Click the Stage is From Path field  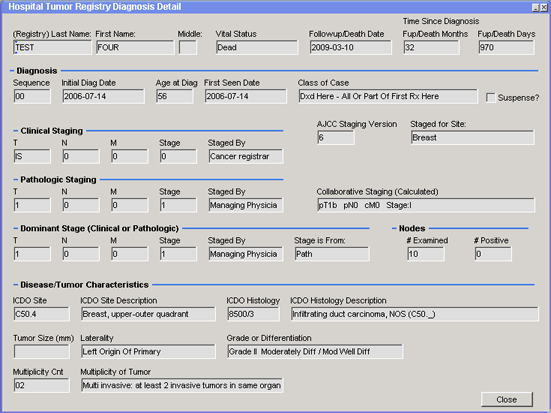(332, 254)
